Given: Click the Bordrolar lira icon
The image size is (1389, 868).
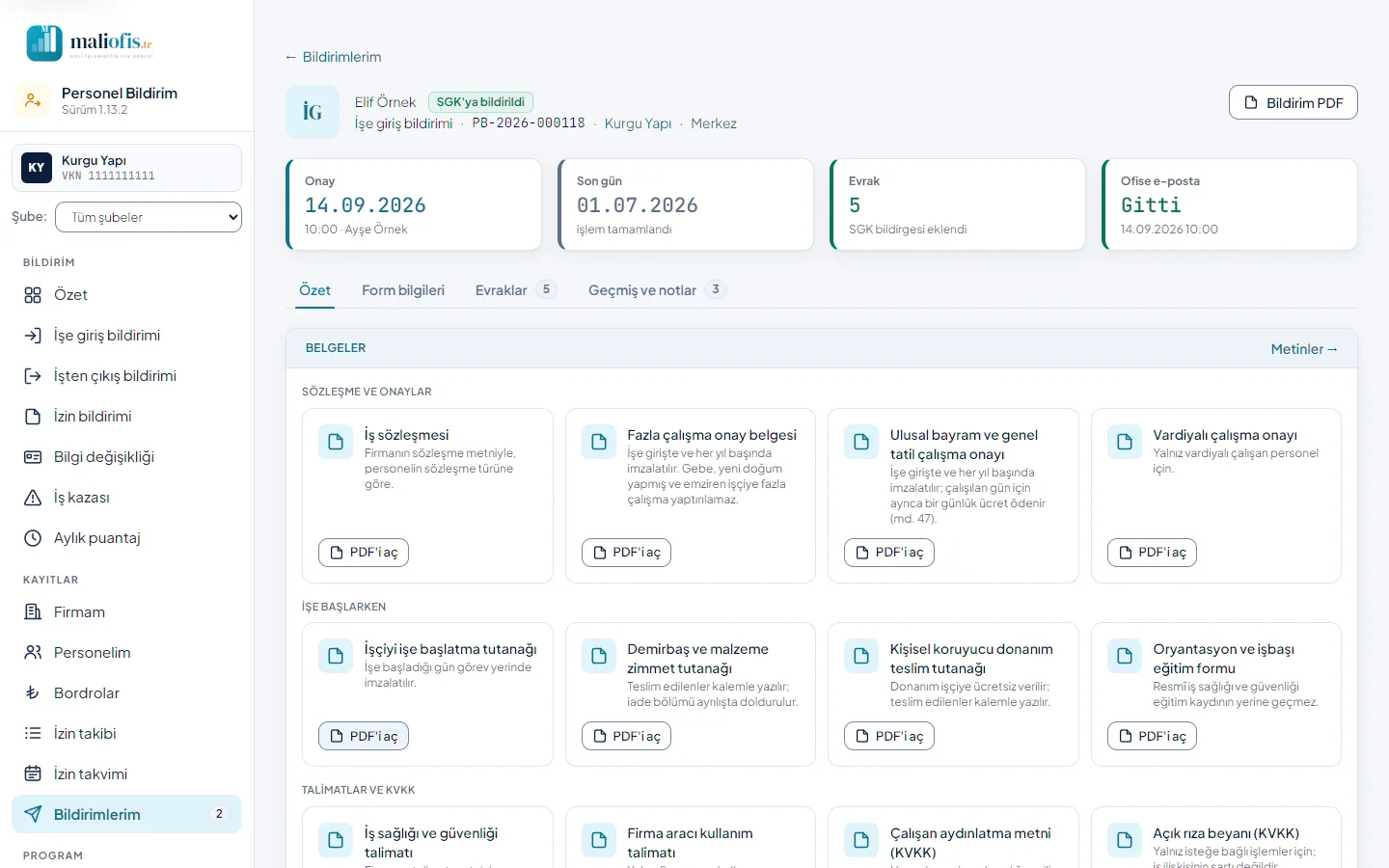Looking at the screenshot, I should tap(33, 693).
